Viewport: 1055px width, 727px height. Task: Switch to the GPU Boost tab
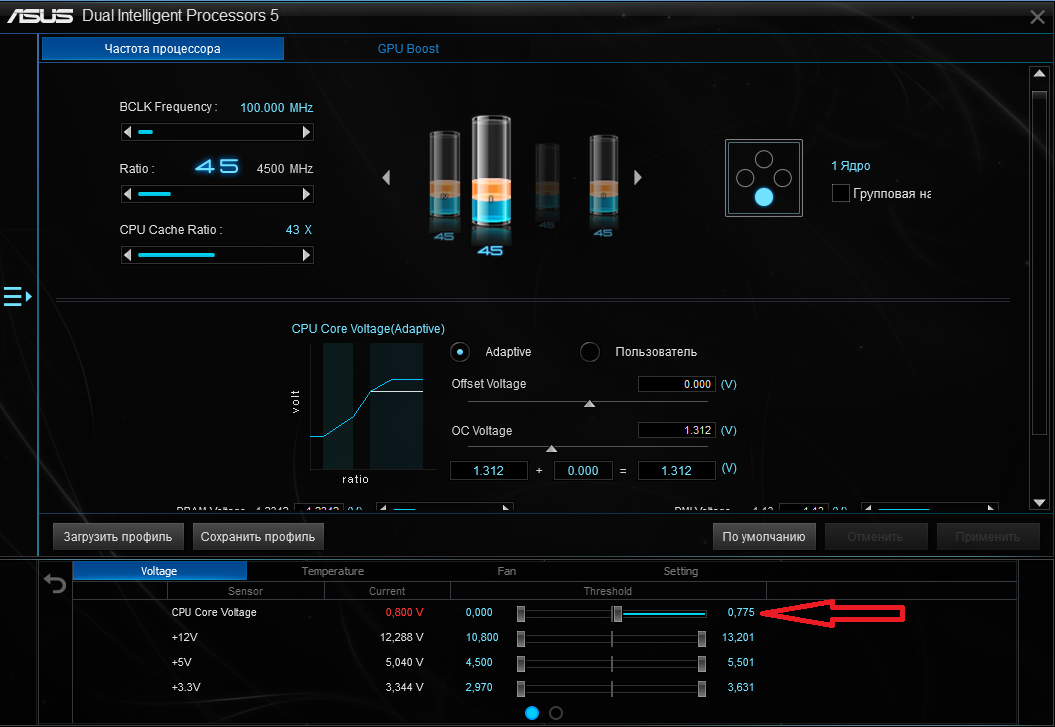tap(408, 48)
